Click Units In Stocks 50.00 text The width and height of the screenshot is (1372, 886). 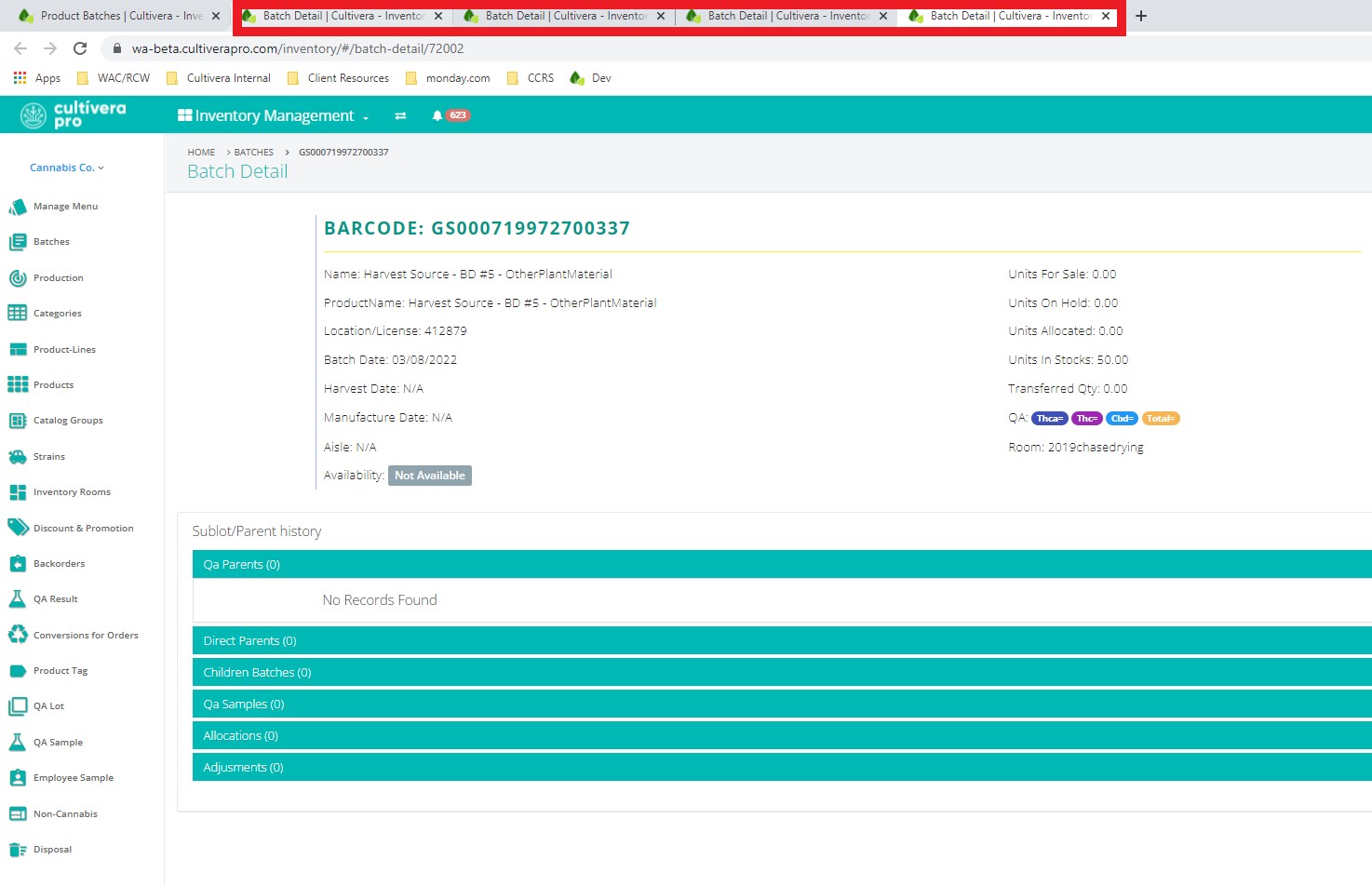[x=1069, y=360]
